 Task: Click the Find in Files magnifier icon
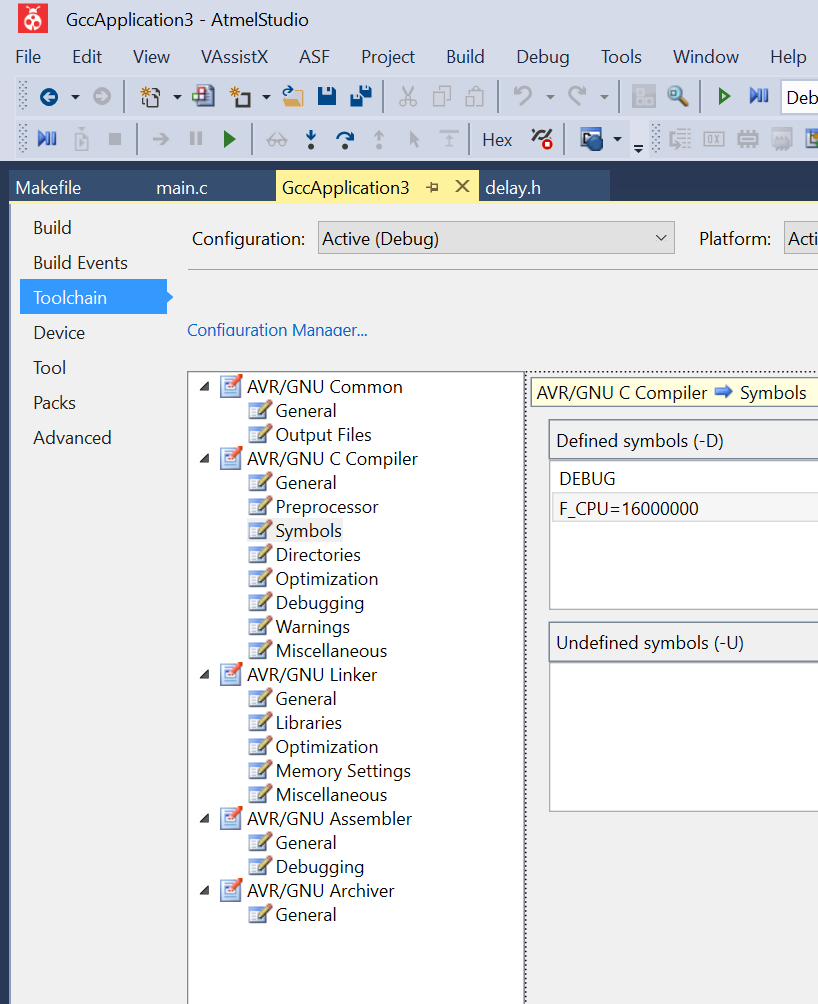(x=677, y=97)
